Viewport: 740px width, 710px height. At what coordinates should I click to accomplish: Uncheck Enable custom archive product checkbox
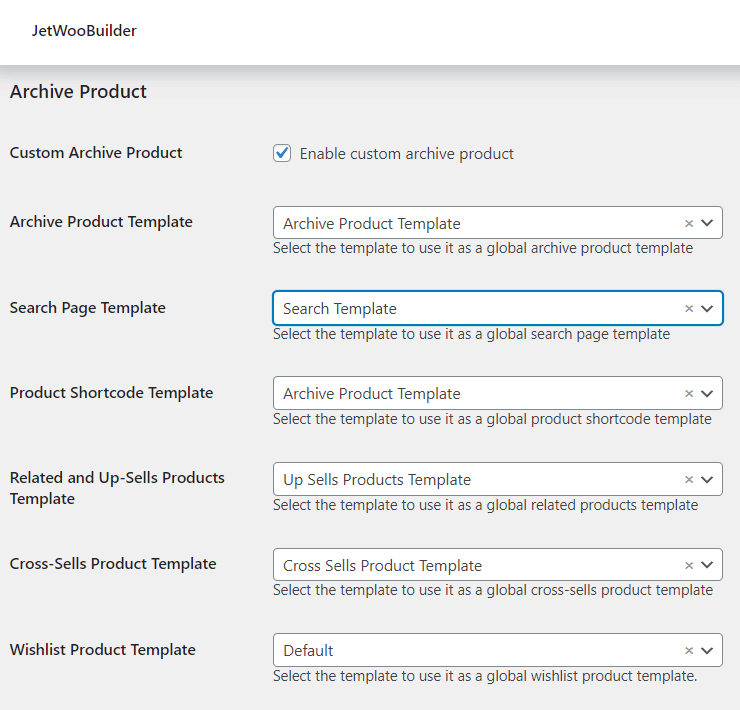coord(282,153)
